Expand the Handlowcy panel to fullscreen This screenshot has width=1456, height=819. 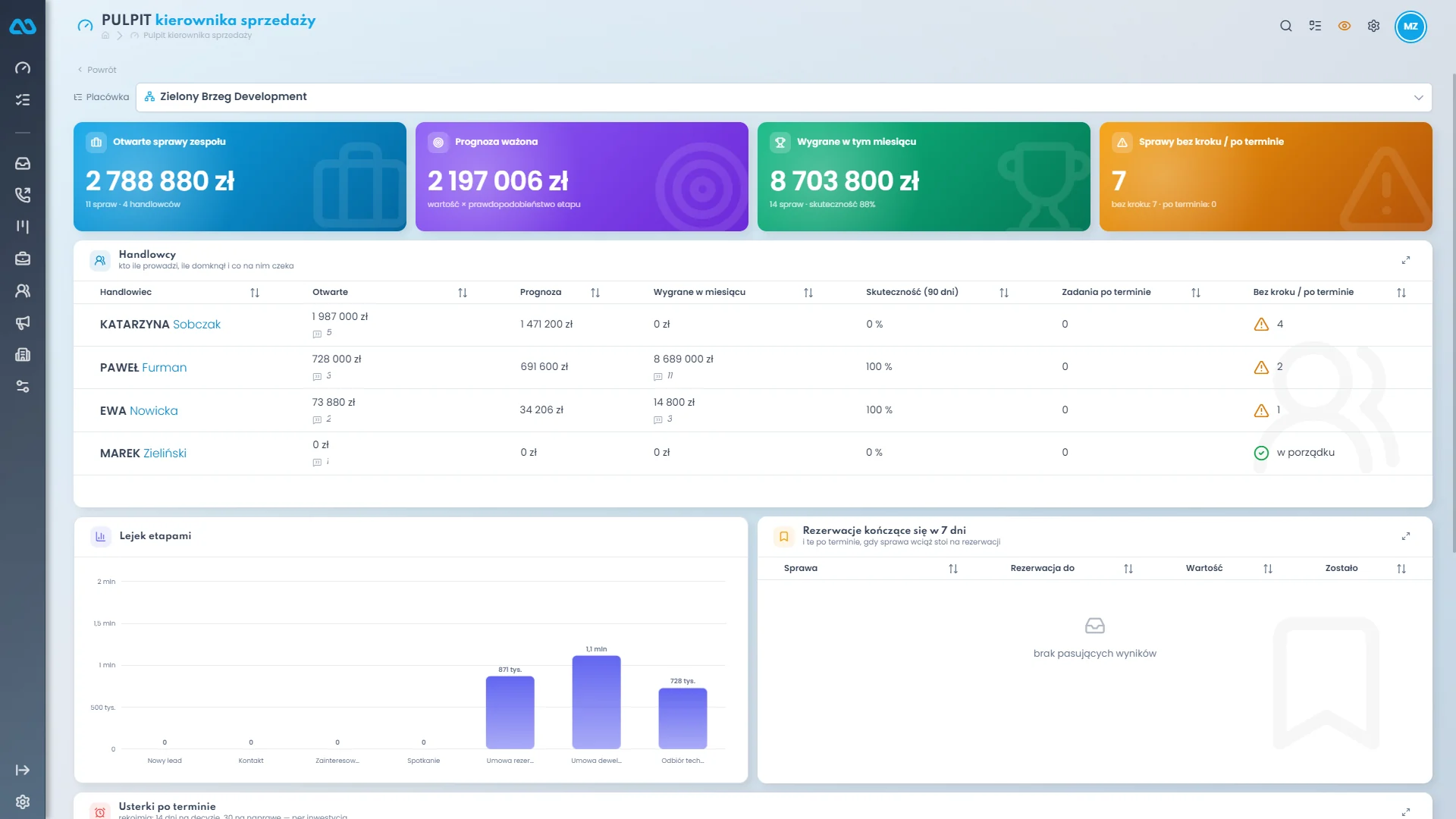tap(1405, 260)
